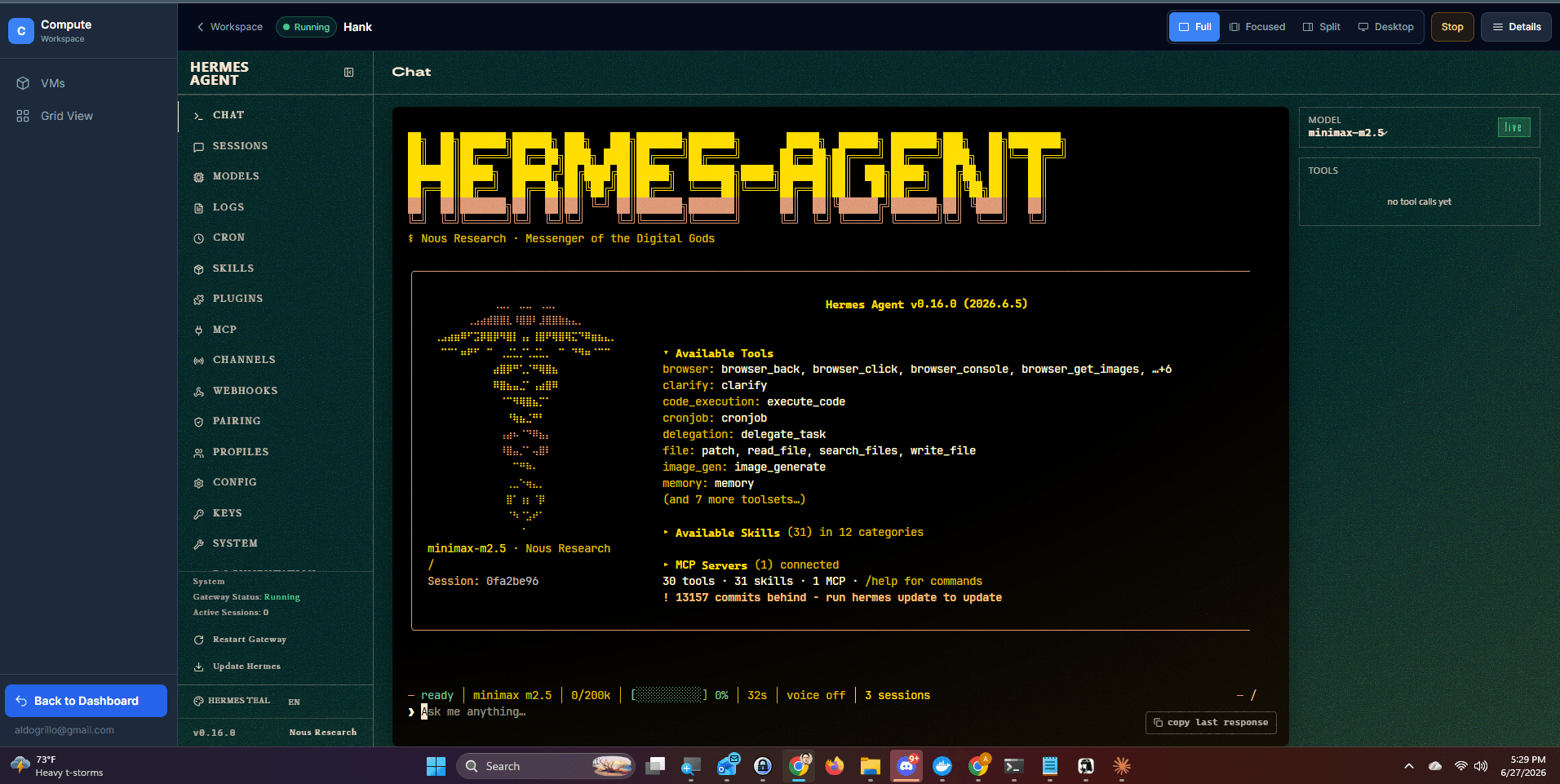
Task: Open Windows Start menu
Action: 436,766
